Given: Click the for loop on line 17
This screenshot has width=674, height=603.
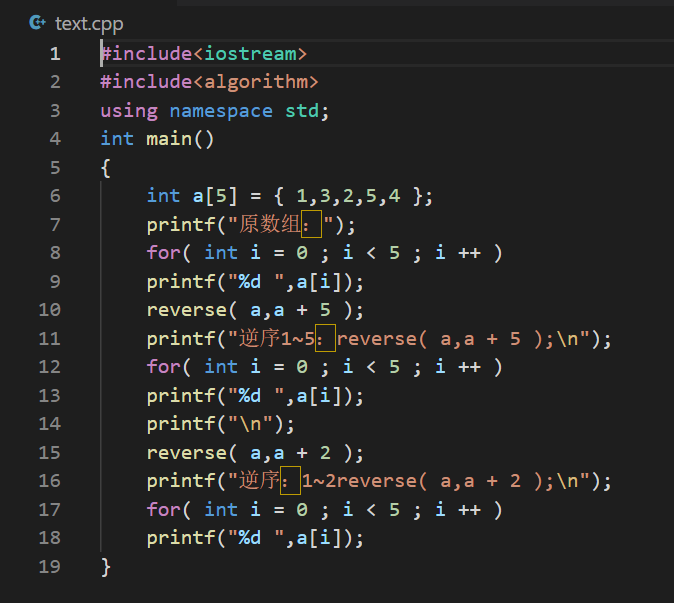Looking at the screenshot, I should (x=324, y=510).
